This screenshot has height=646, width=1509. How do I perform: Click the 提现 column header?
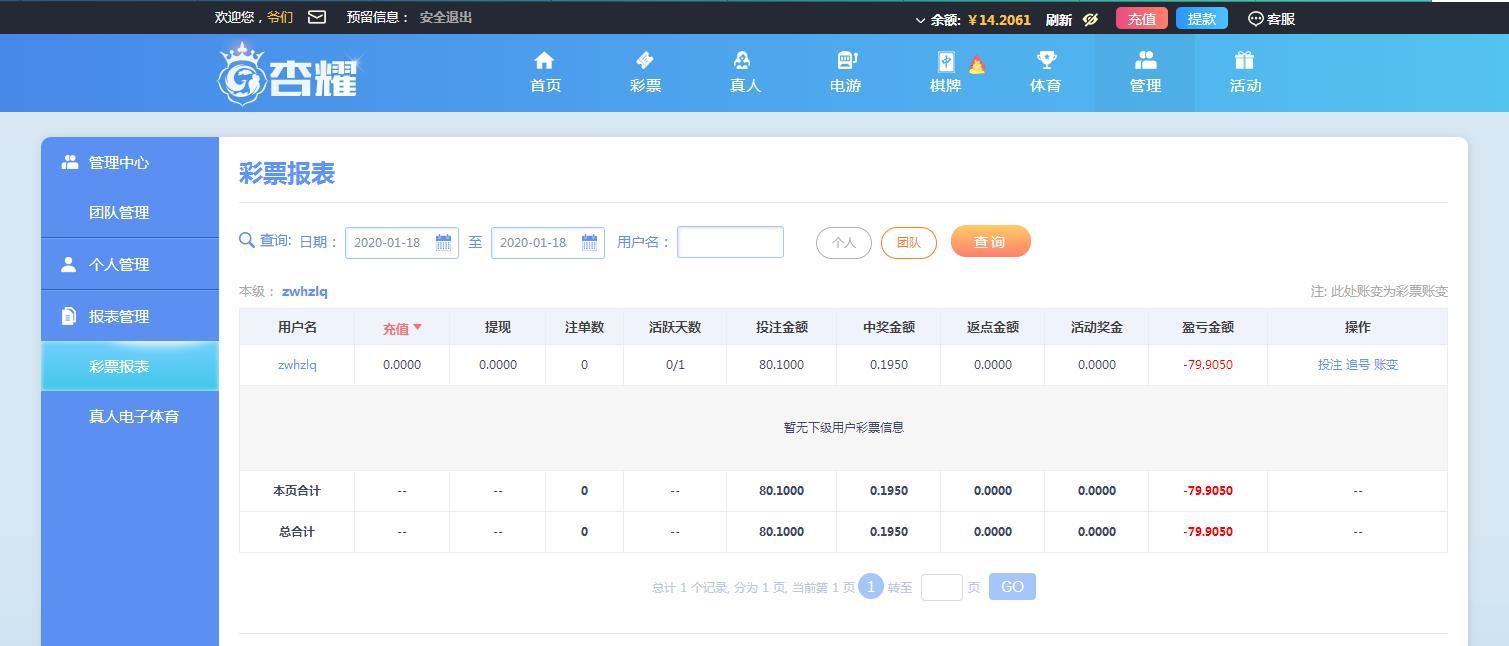pyautogui.click(x=498, y=327)
